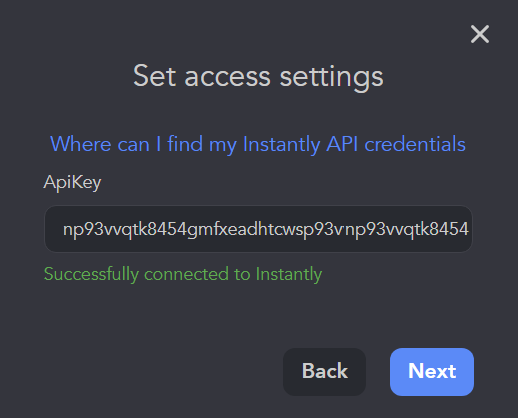Screen dimensions: 518x418
Task: Proceed to the next step via Next
Action: click(x=432, y=372)
